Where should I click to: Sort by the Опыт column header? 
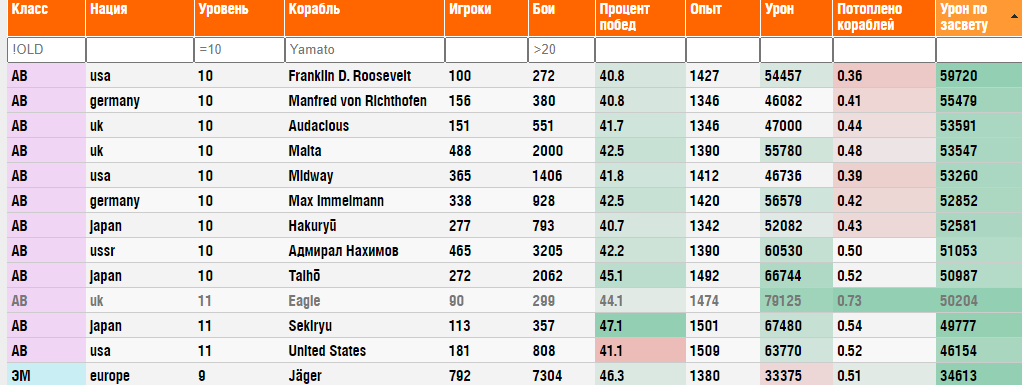(x=723, y=18)
